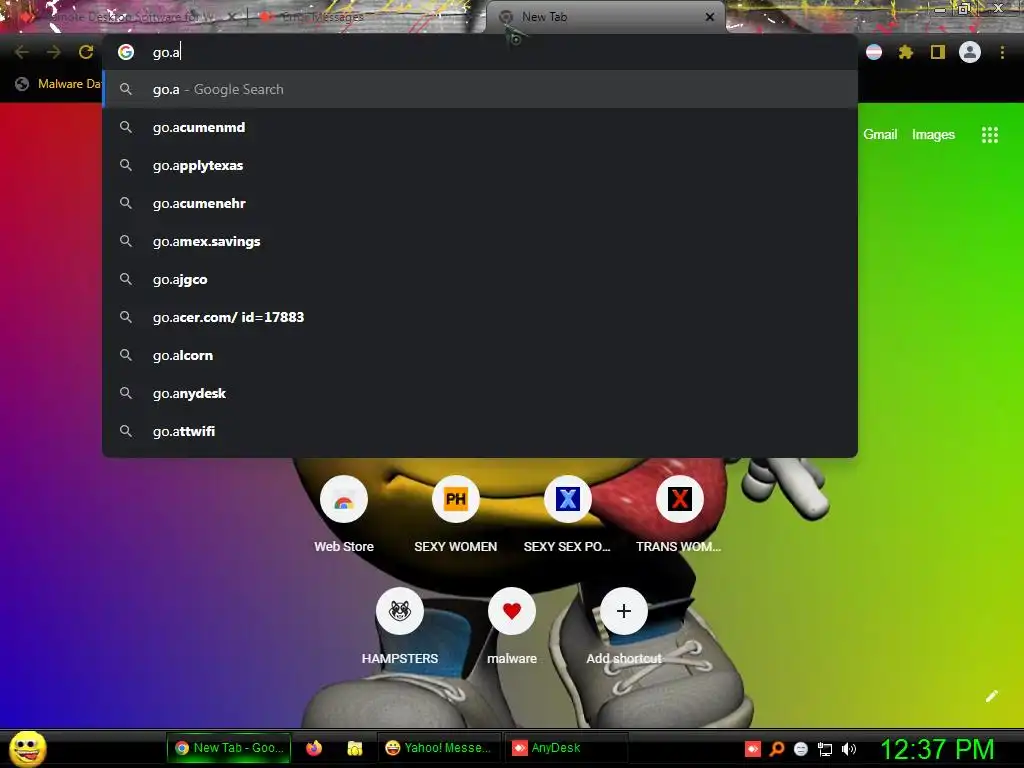
Task: Open the HAMPSTERS shortcut
Action: (400, 611)
